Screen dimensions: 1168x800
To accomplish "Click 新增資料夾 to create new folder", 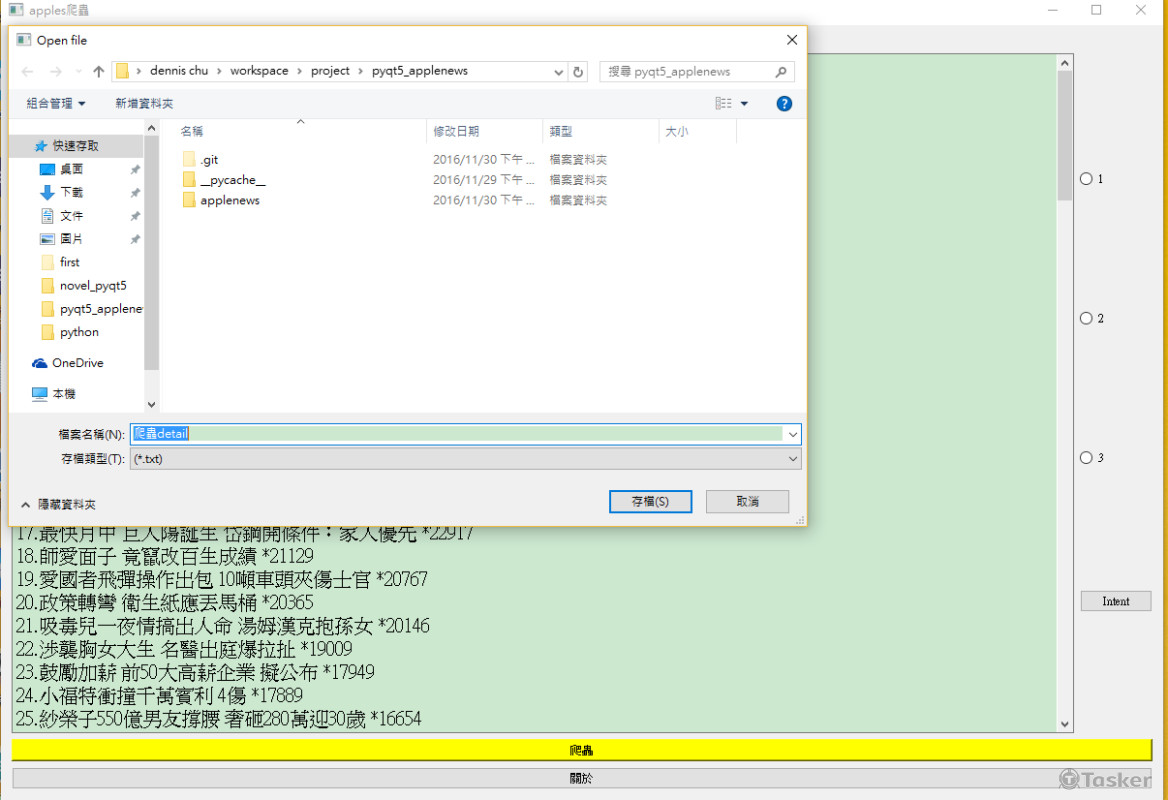I will pyautogui.click(x=144, y=103).
